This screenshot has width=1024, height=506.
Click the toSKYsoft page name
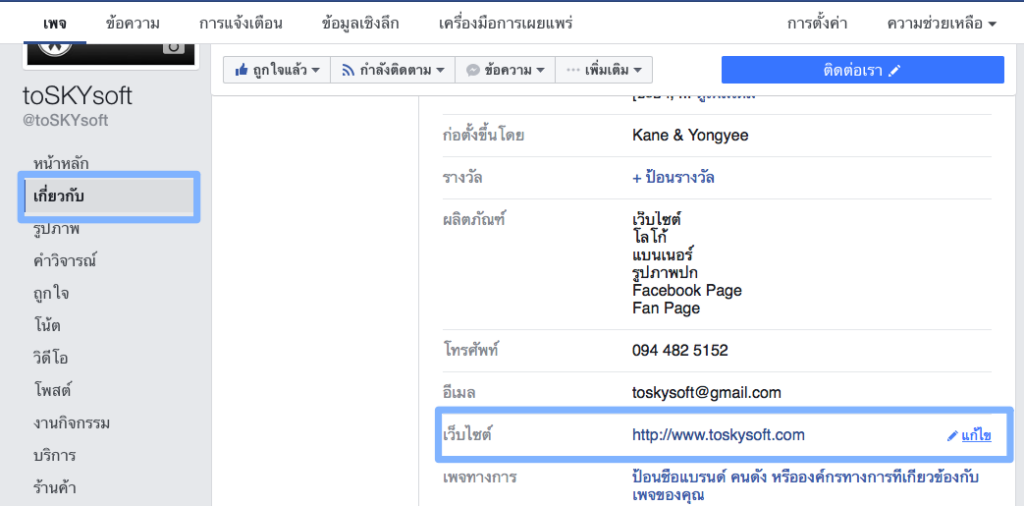click(77, 96)
